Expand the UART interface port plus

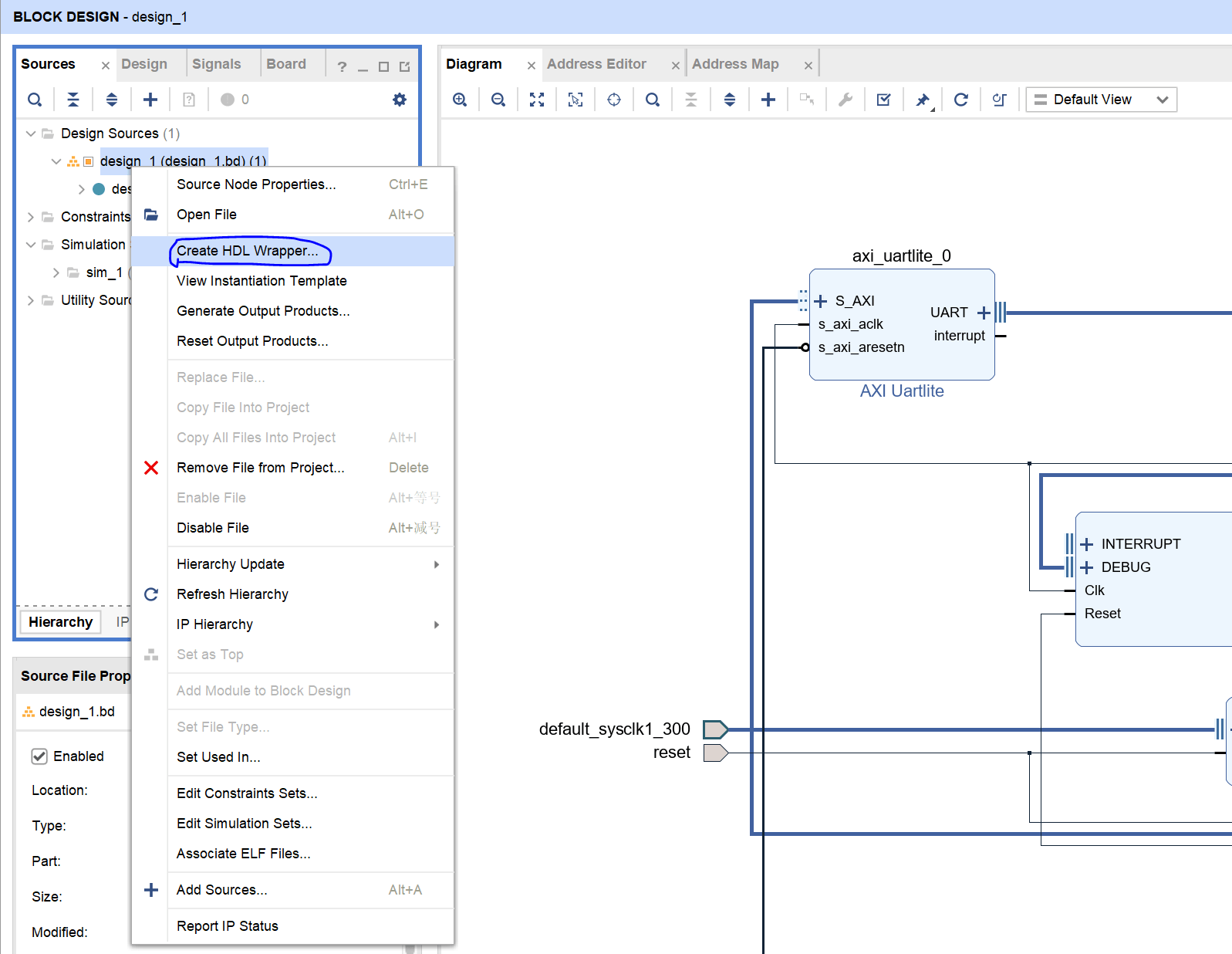coord(984,313)
